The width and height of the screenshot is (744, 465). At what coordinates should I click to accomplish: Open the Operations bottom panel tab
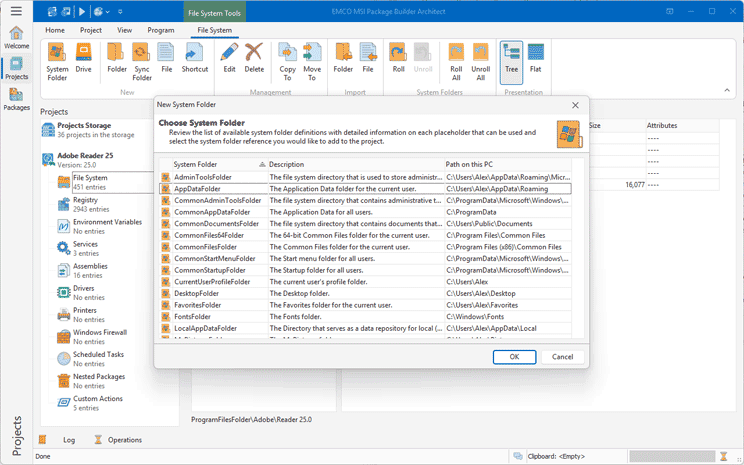(124, 439)
